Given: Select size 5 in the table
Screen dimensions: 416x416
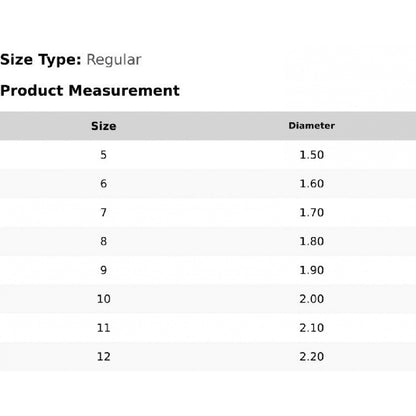Looking at the screenshot, I should [x=104, y=155].
